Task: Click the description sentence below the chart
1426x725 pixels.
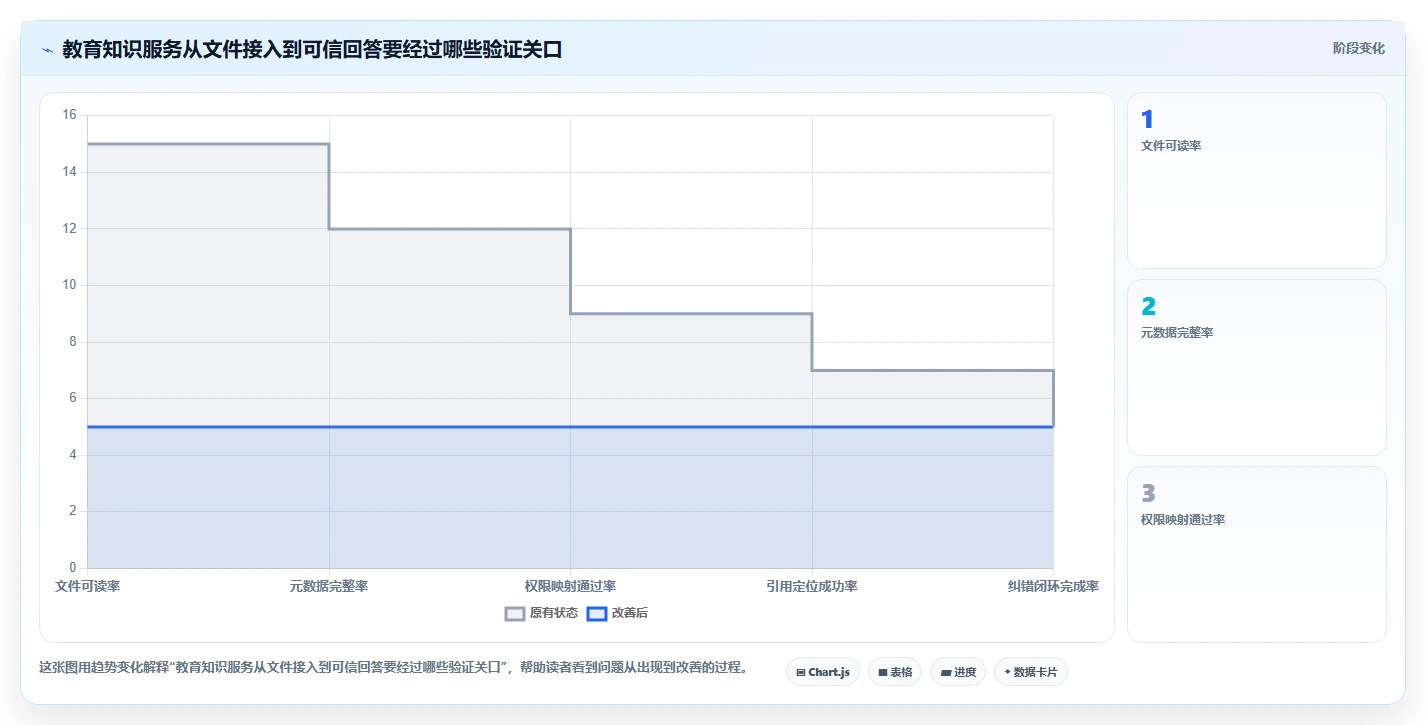Action: (x=393, y=667)
